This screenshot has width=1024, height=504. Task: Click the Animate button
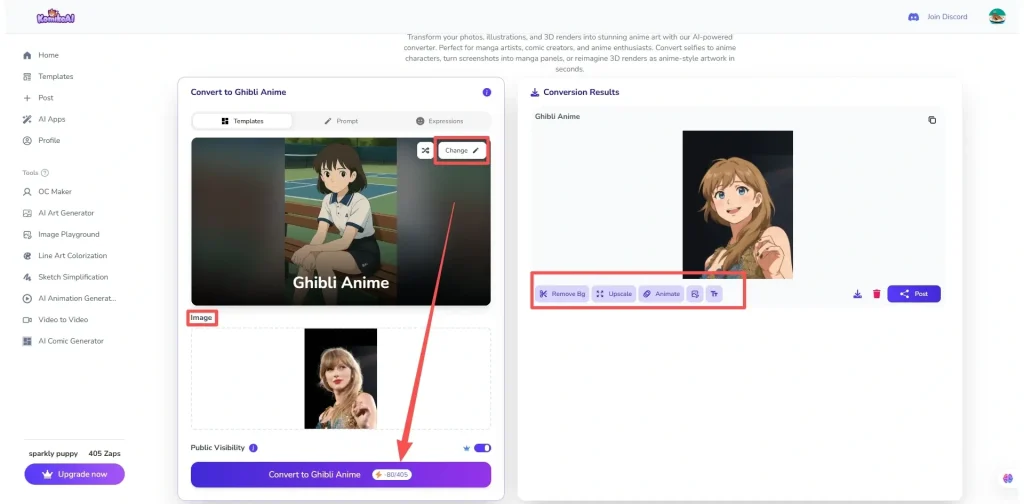click(x=661, y=294)
